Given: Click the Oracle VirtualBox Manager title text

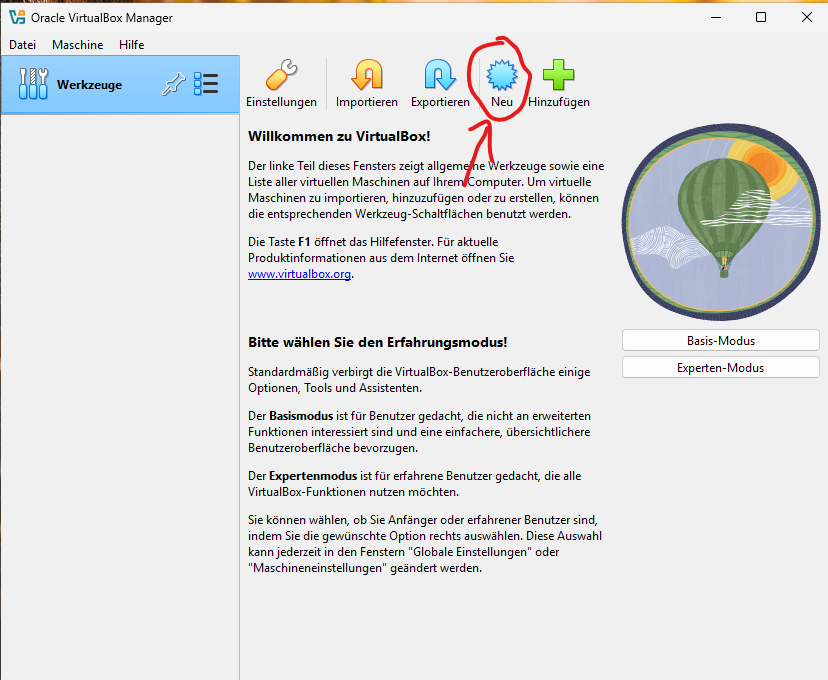Looking at the screenshot, I should point(102,18).
